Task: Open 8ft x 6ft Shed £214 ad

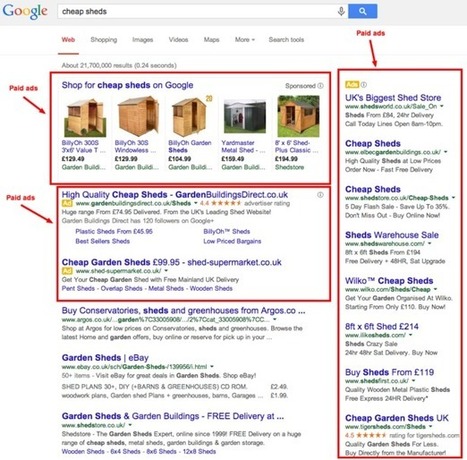Action: [382, 326]
